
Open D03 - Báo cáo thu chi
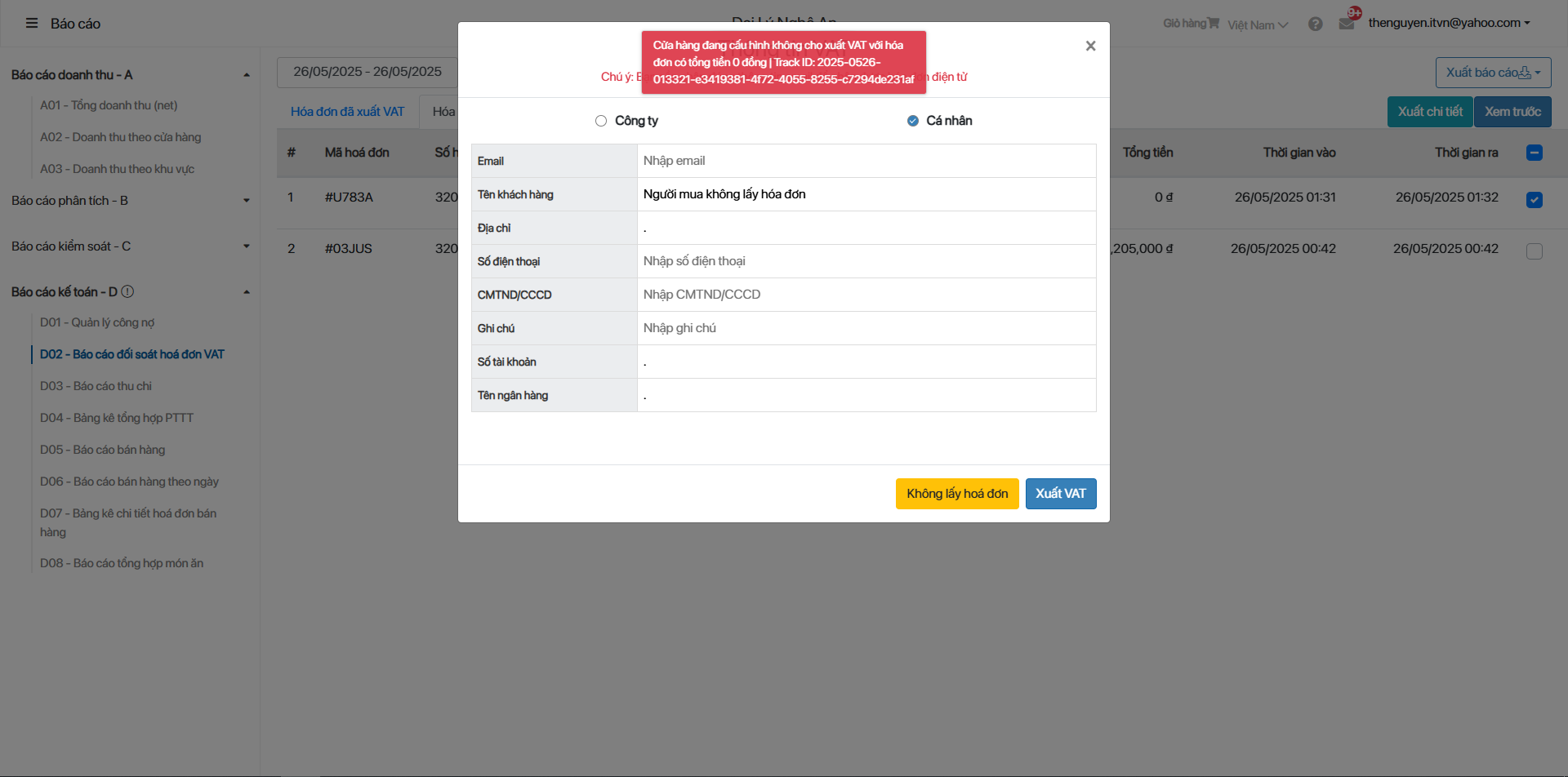pyautogui.click(x=96, y=386)
